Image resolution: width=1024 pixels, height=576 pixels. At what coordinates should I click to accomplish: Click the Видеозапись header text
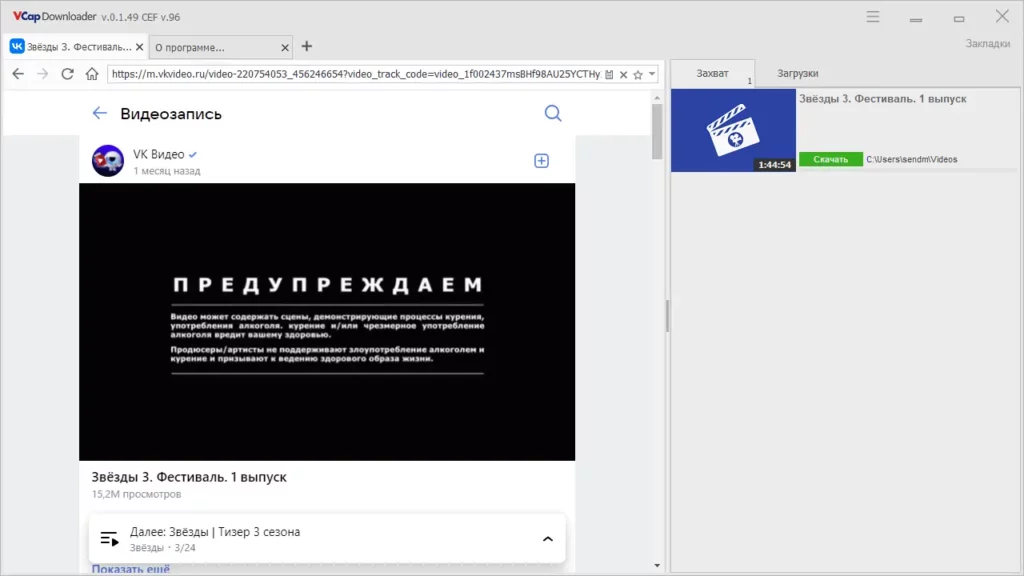coord(171,114)
